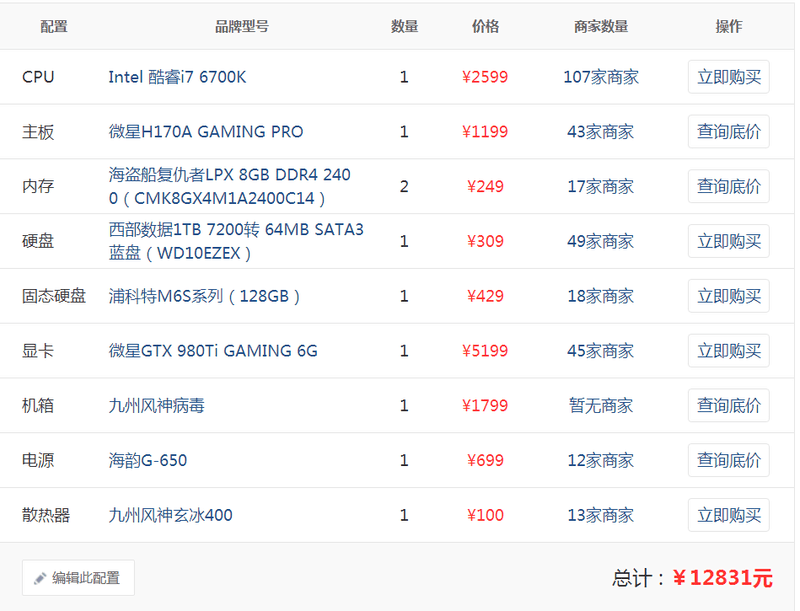Screen dimensions: 800x611
Task: Click the 硬盘 row label
Action: (x=38, y=241)
